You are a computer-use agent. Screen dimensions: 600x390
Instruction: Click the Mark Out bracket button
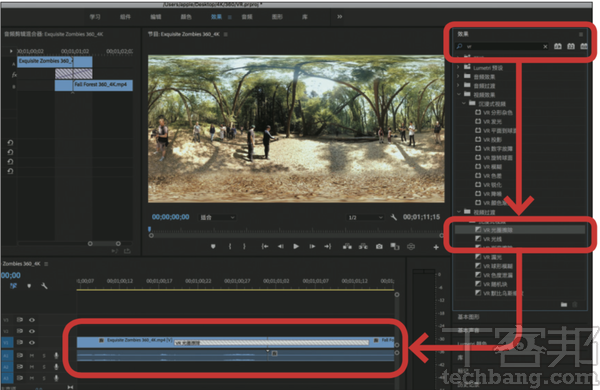pos(244,246)
